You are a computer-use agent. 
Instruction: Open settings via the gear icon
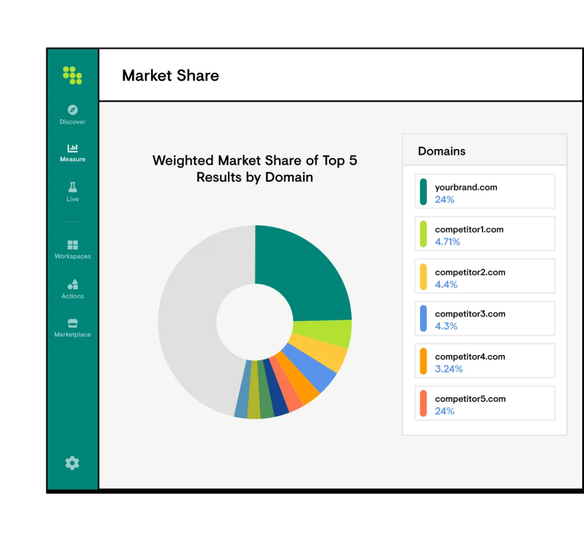[x=72, y=463]
